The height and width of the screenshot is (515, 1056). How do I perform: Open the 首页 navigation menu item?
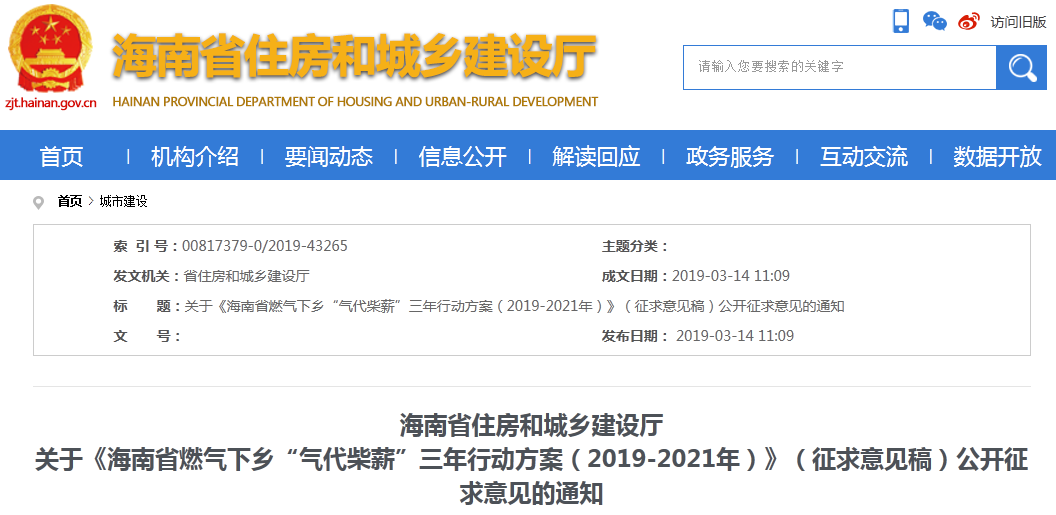point(62,156)
